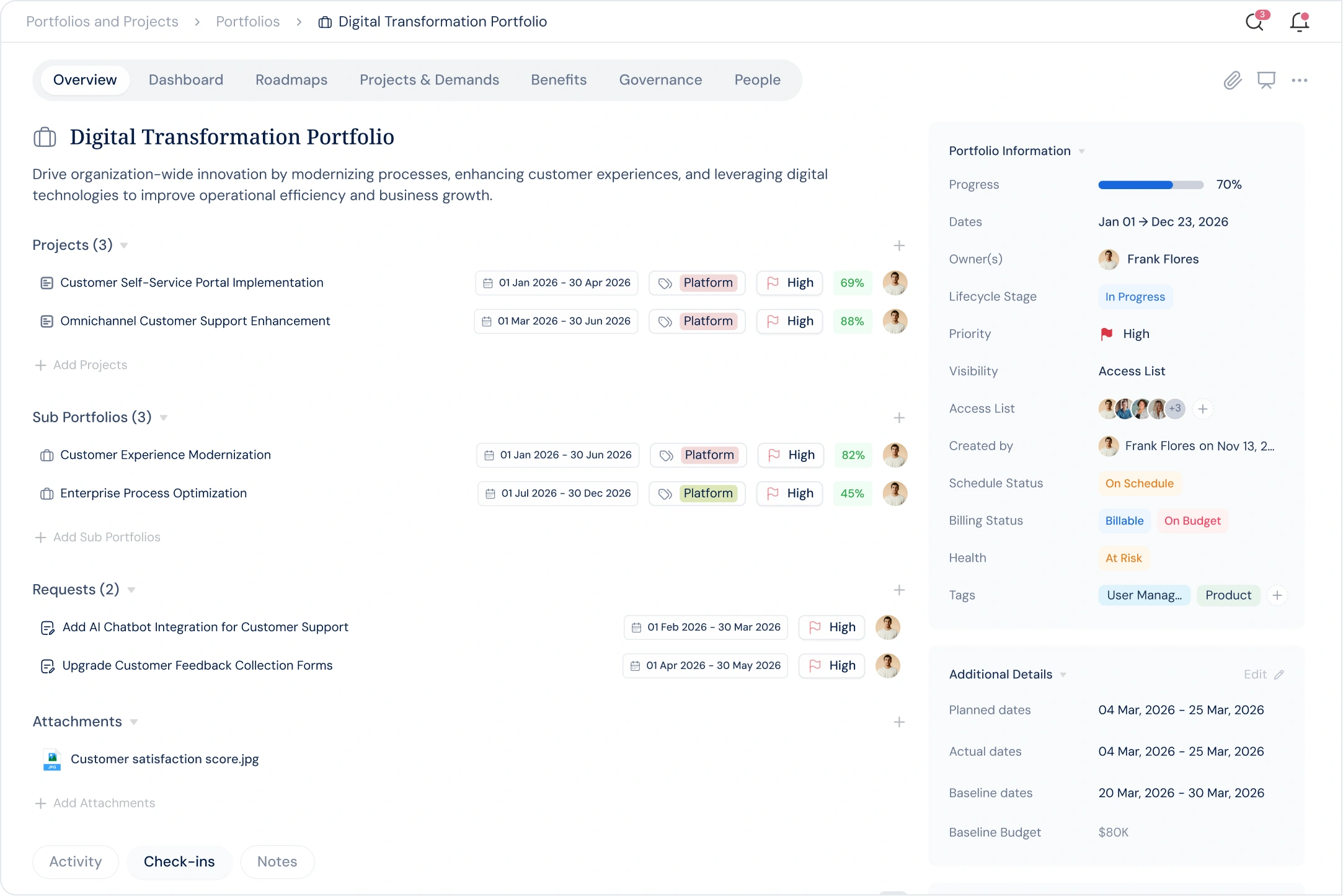Click Add Projects
This screenshot has width=1343, height=896.
click(x=81, y=365)
